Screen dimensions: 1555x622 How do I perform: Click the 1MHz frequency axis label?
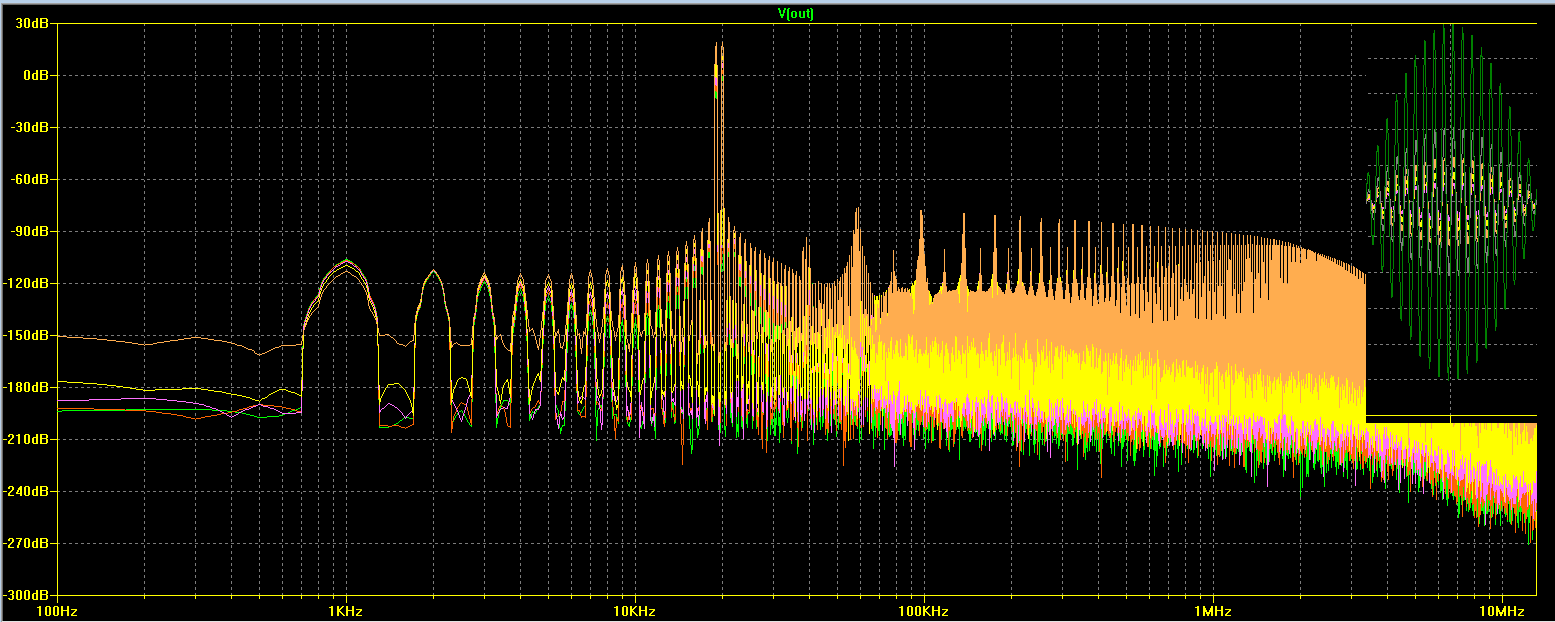click(x=1212, y=611)
